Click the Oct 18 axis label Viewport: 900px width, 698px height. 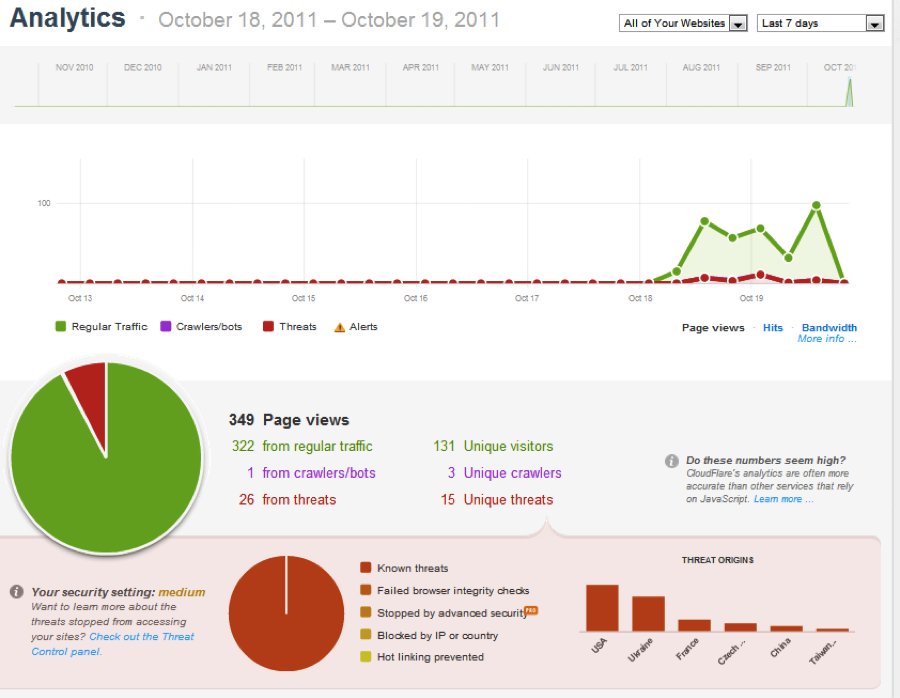[x=640, y=298]
